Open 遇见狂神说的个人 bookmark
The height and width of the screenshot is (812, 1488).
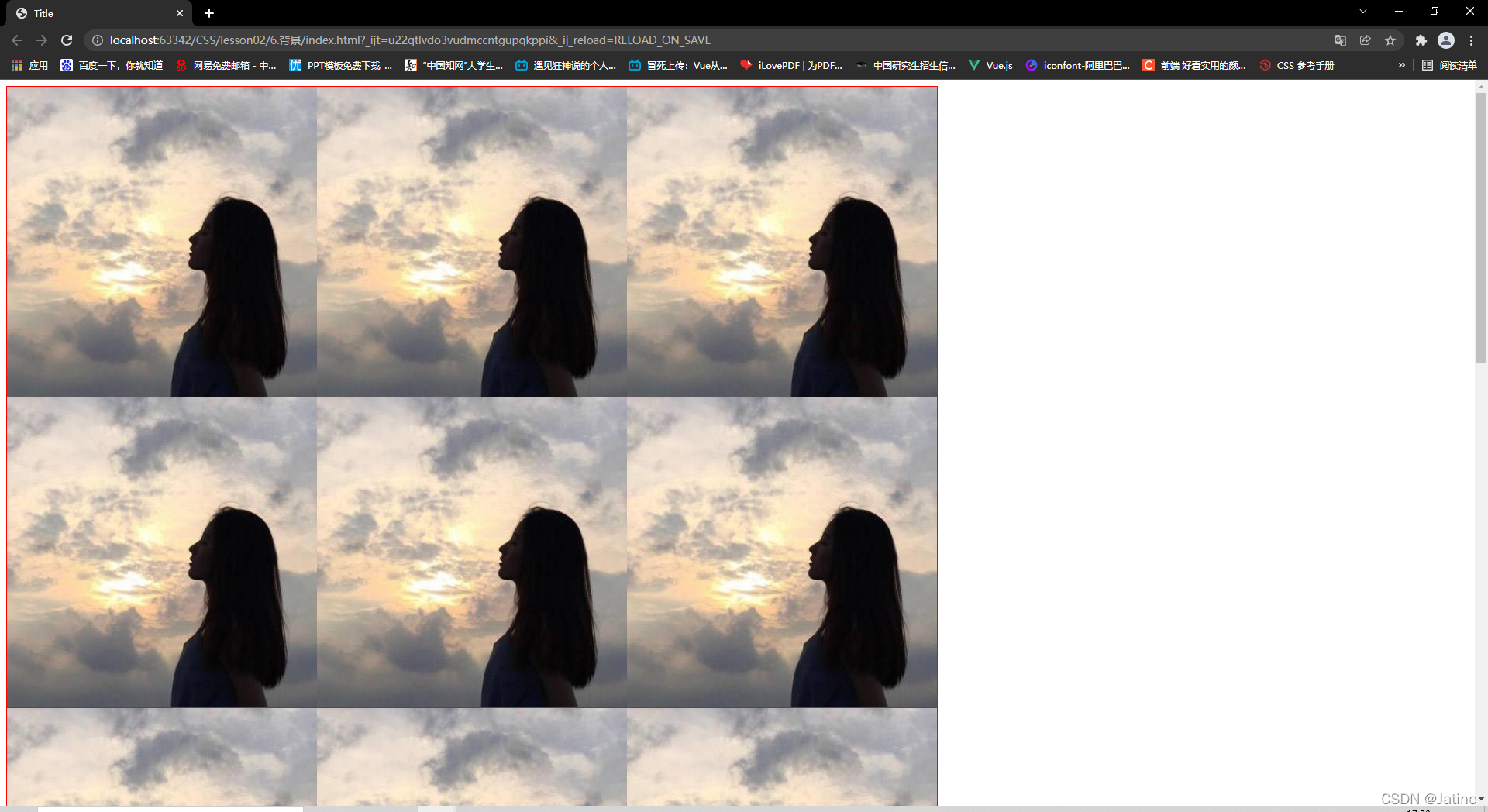[566, 66]
